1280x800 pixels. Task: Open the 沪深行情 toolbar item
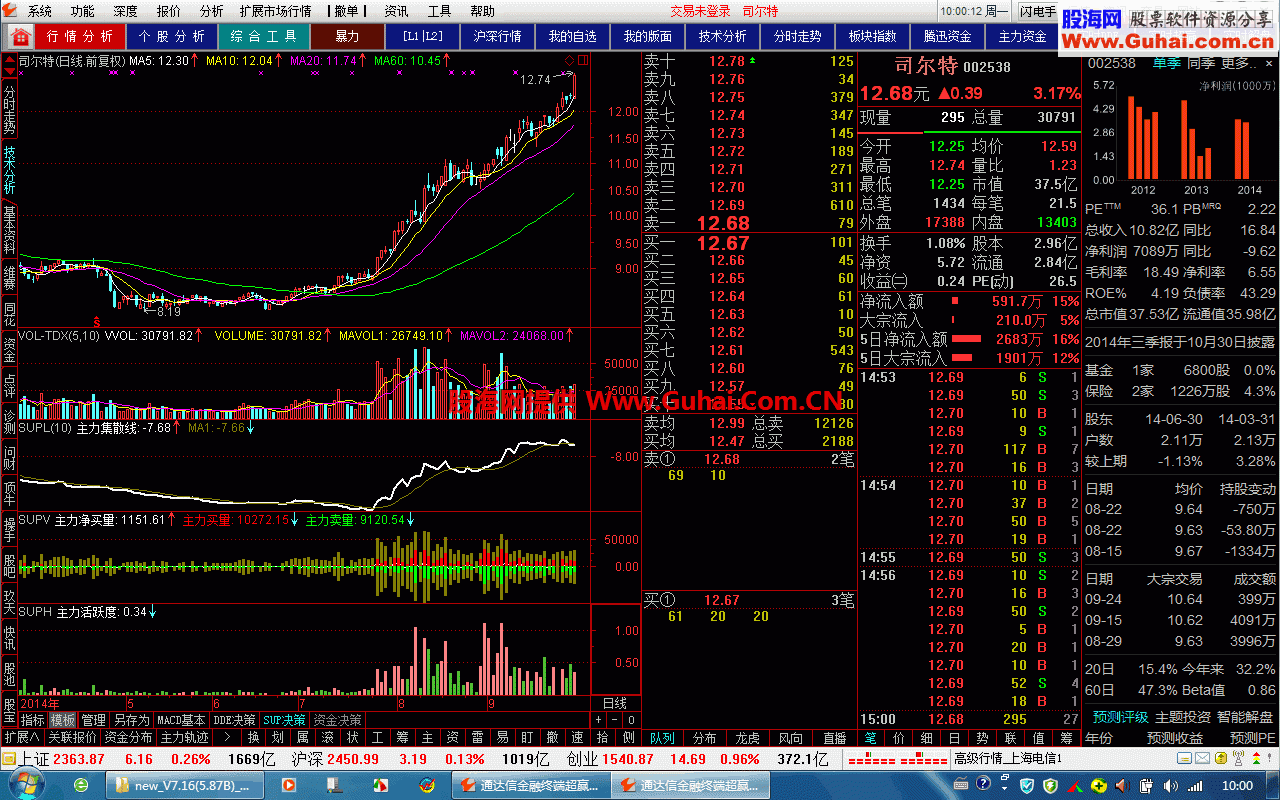pos(498,36)
